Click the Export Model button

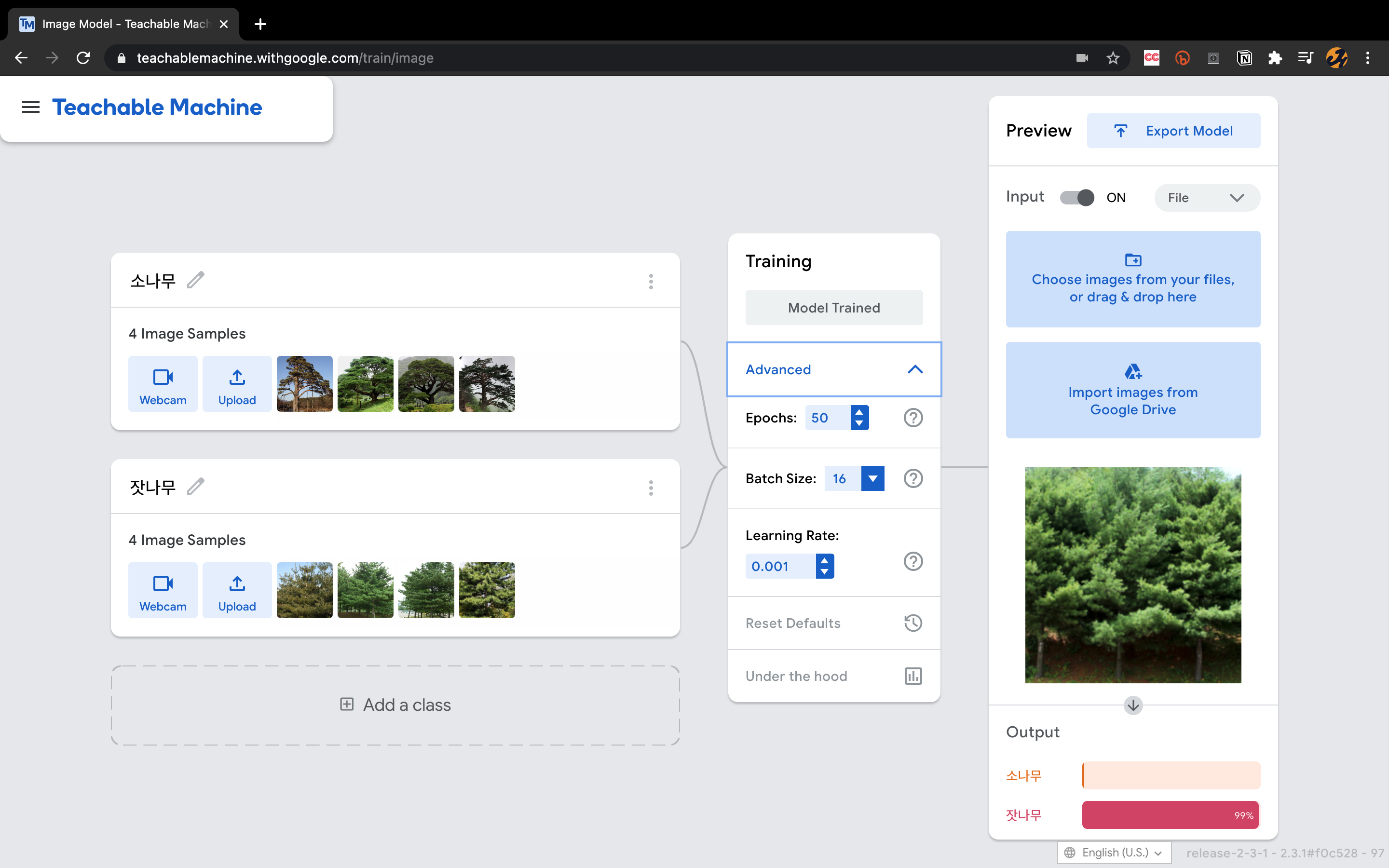pyautogui.click(x=1173, y=131)
